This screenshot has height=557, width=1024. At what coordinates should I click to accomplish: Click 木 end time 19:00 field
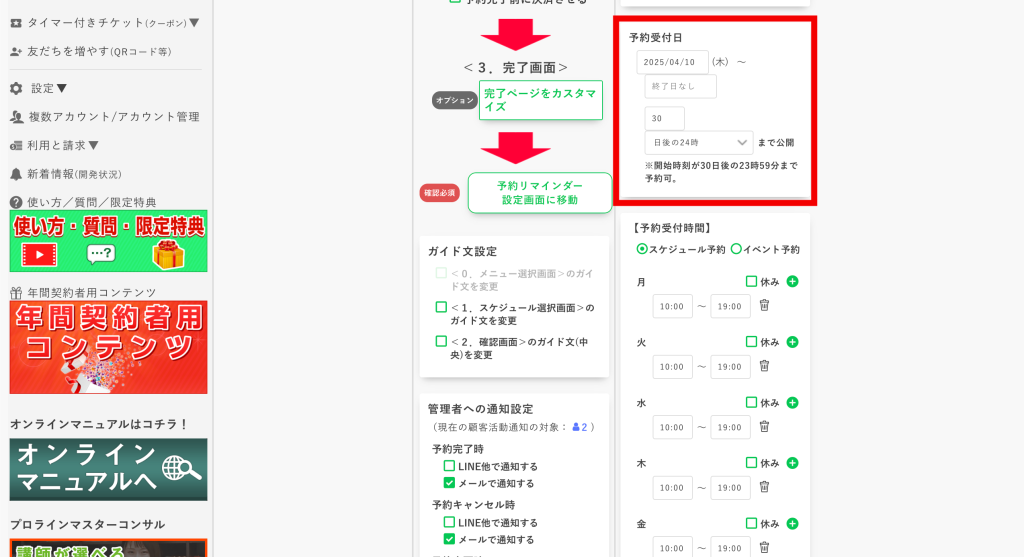coord(730,488)
